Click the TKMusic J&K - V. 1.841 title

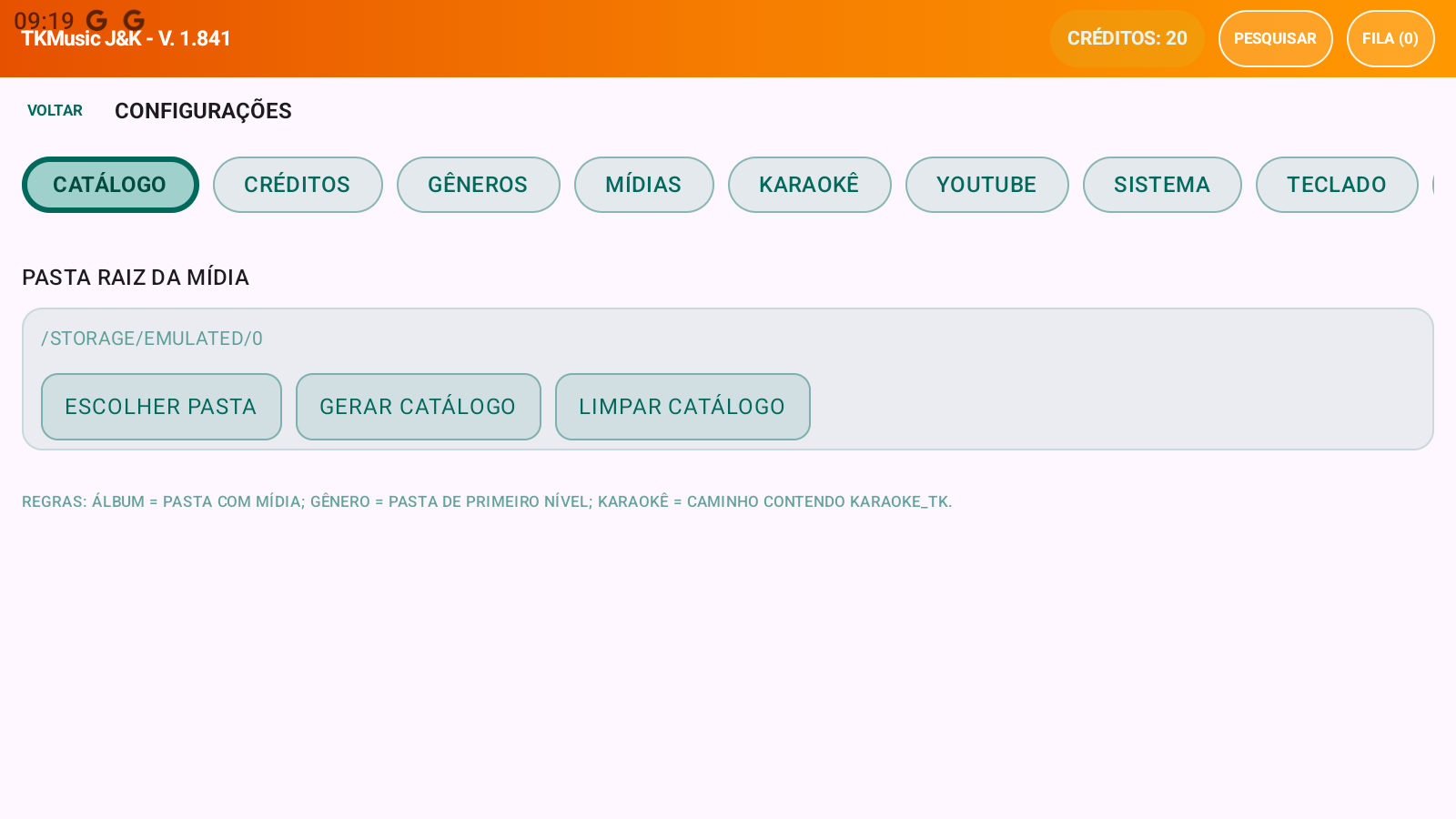click(126, 39)
